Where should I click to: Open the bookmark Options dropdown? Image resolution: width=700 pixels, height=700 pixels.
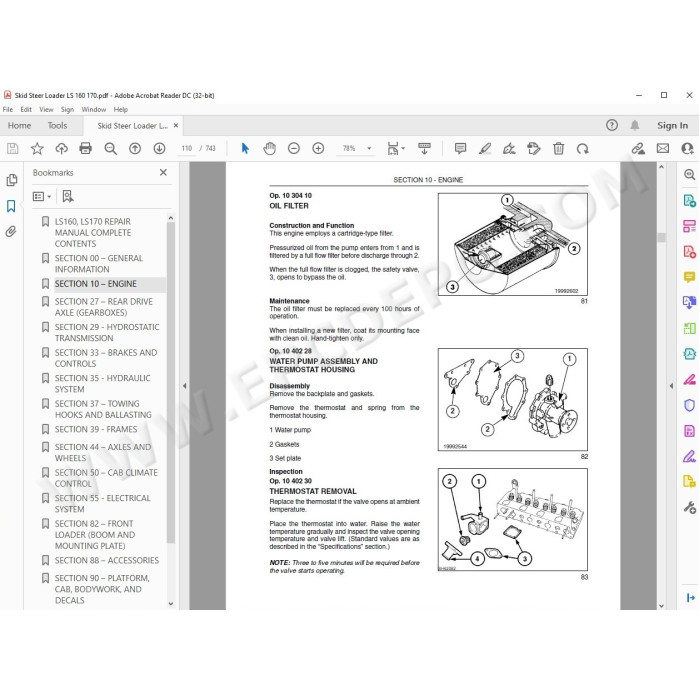point(42,196)
